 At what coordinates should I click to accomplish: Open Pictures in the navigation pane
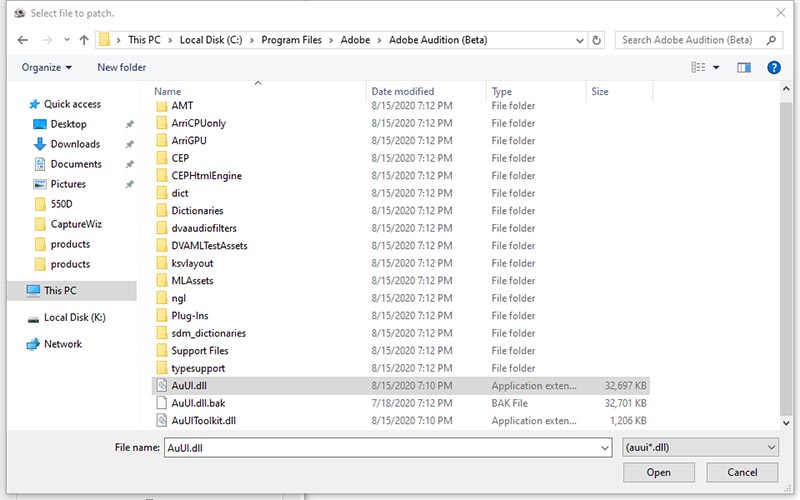tap(68, 184)
